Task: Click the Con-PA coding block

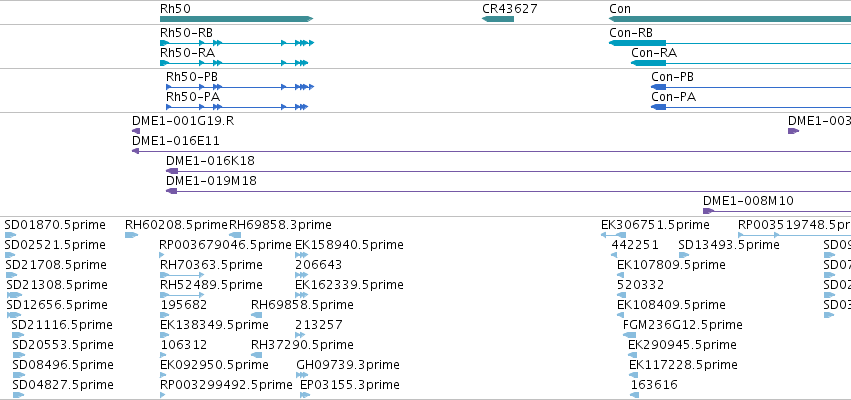Action: pyautogui.click(x=659, y=107)
